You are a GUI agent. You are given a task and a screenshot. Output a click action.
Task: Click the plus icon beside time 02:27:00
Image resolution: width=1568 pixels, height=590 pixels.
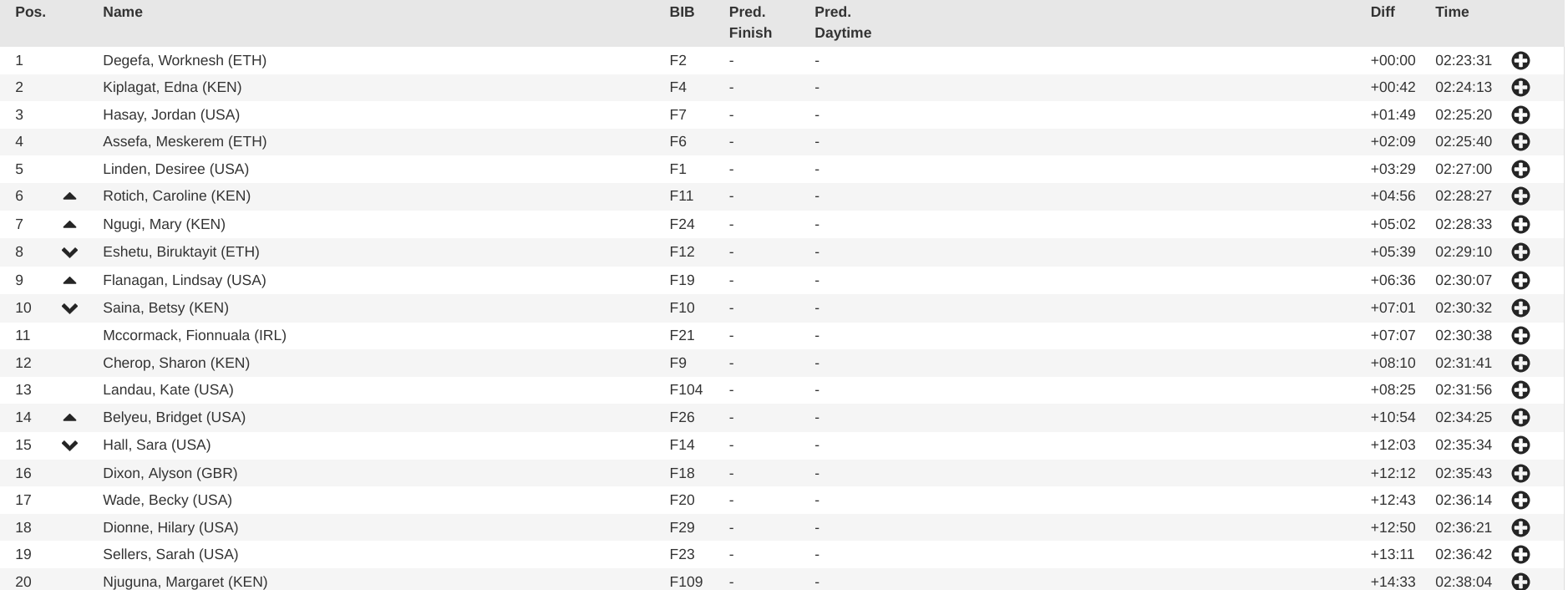(1520, 169)
